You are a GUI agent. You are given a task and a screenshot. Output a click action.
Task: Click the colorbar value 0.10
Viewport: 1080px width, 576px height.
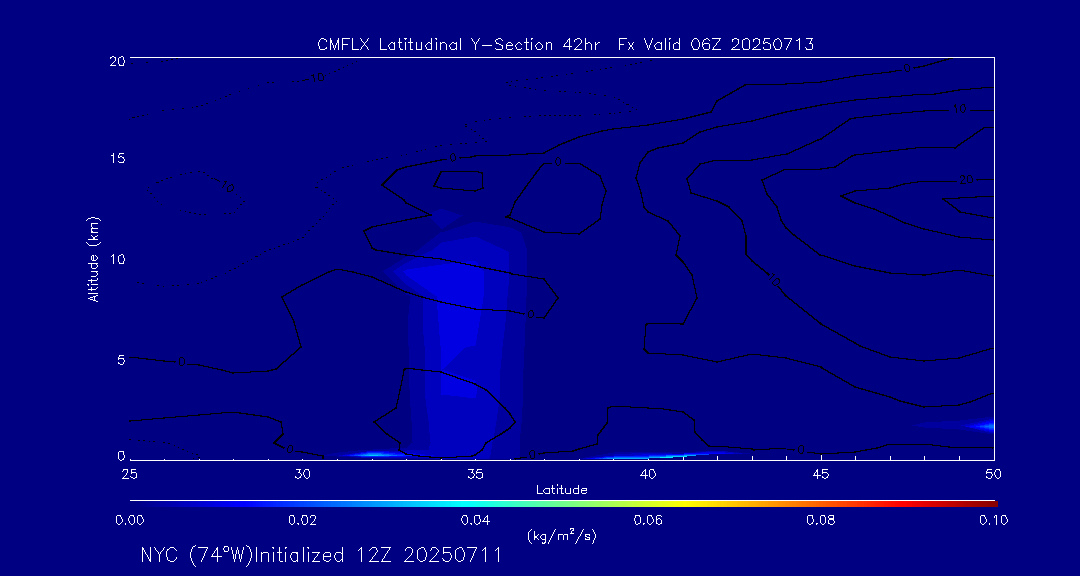click(x=993, y=520)
